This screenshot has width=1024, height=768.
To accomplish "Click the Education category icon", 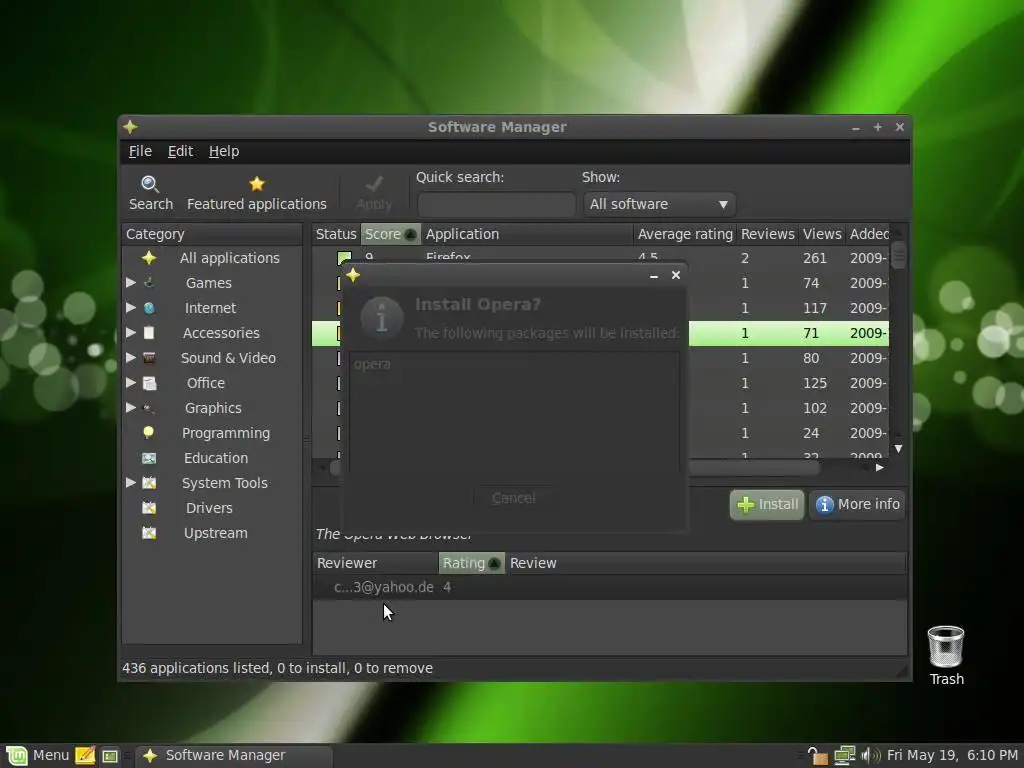I will 149,458.
